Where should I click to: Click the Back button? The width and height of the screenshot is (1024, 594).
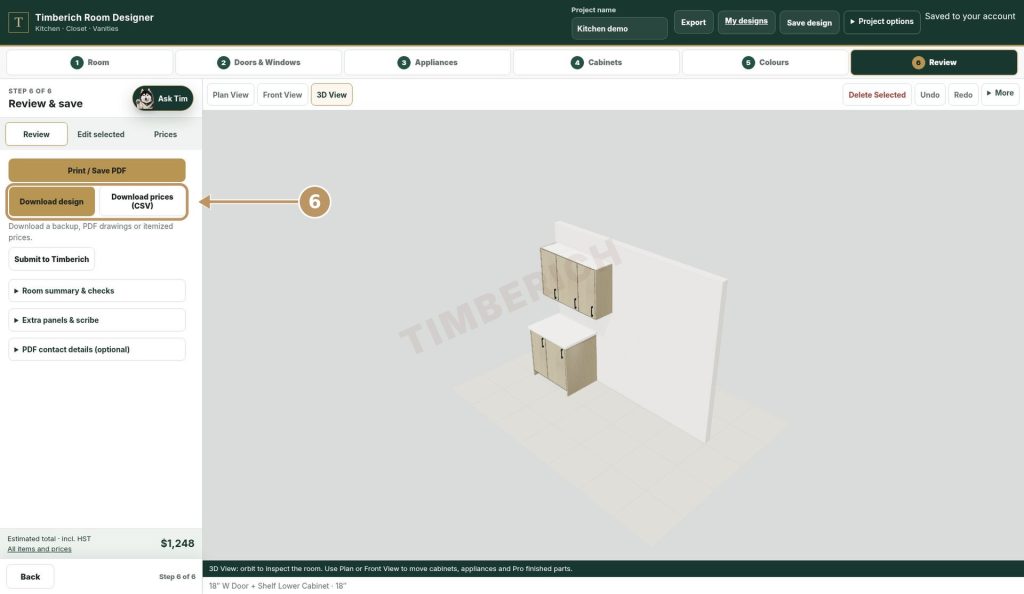30,577
